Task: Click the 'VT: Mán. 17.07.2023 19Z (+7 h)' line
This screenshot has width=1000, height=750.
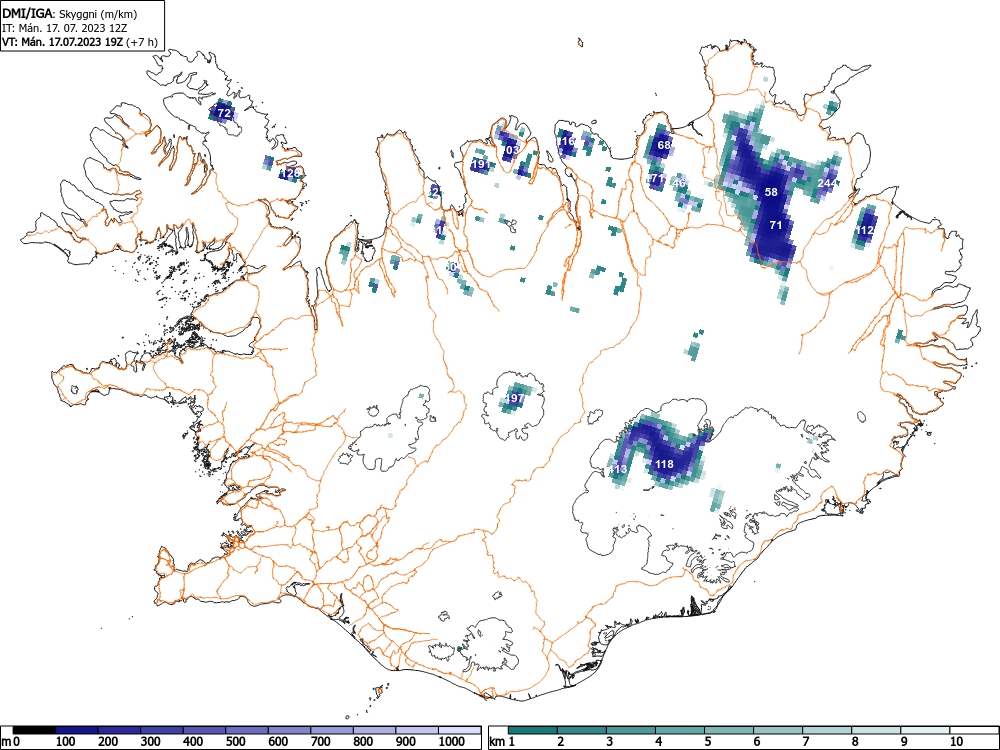Action: (x=79, y=42)
